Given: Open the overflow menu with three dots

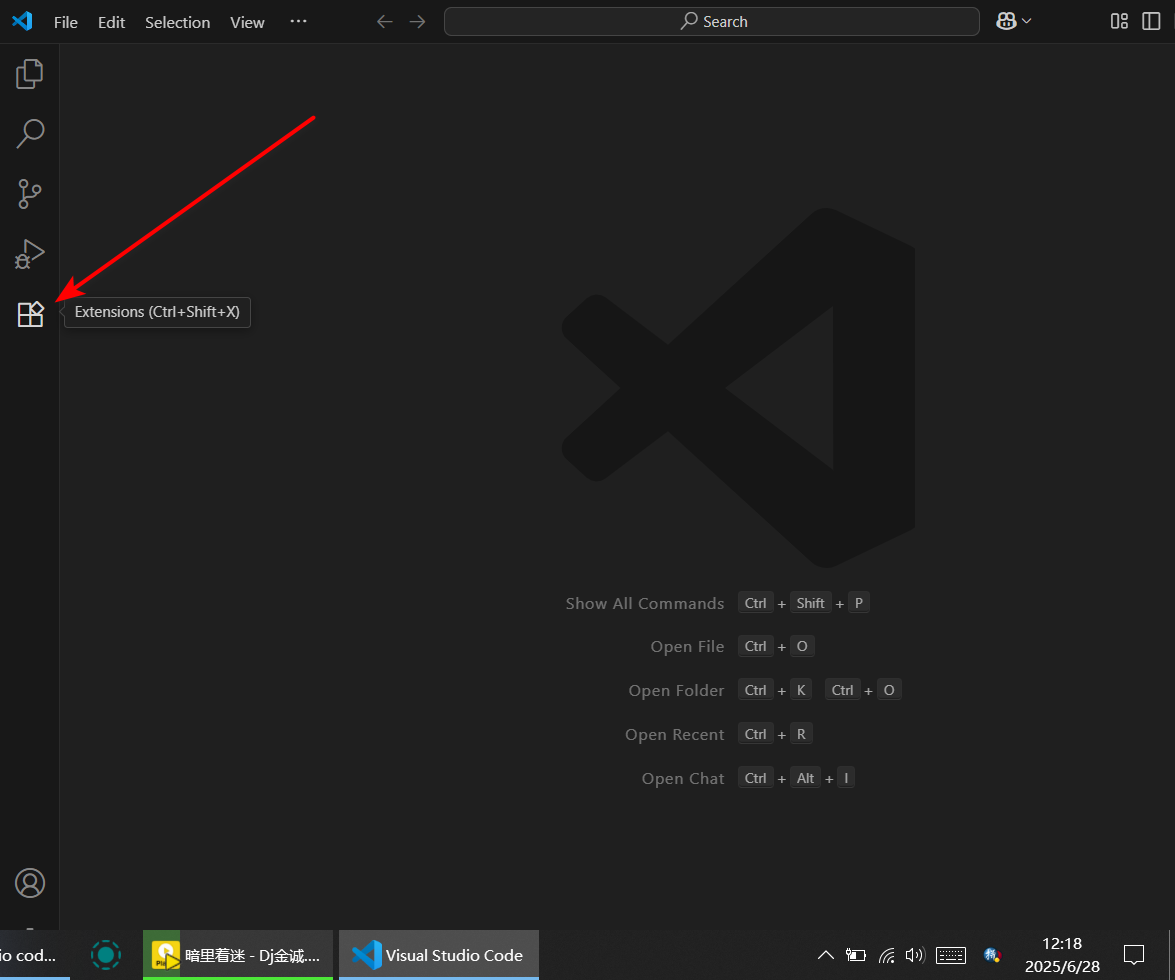Looking at the screenshot, I should [298, 21].
